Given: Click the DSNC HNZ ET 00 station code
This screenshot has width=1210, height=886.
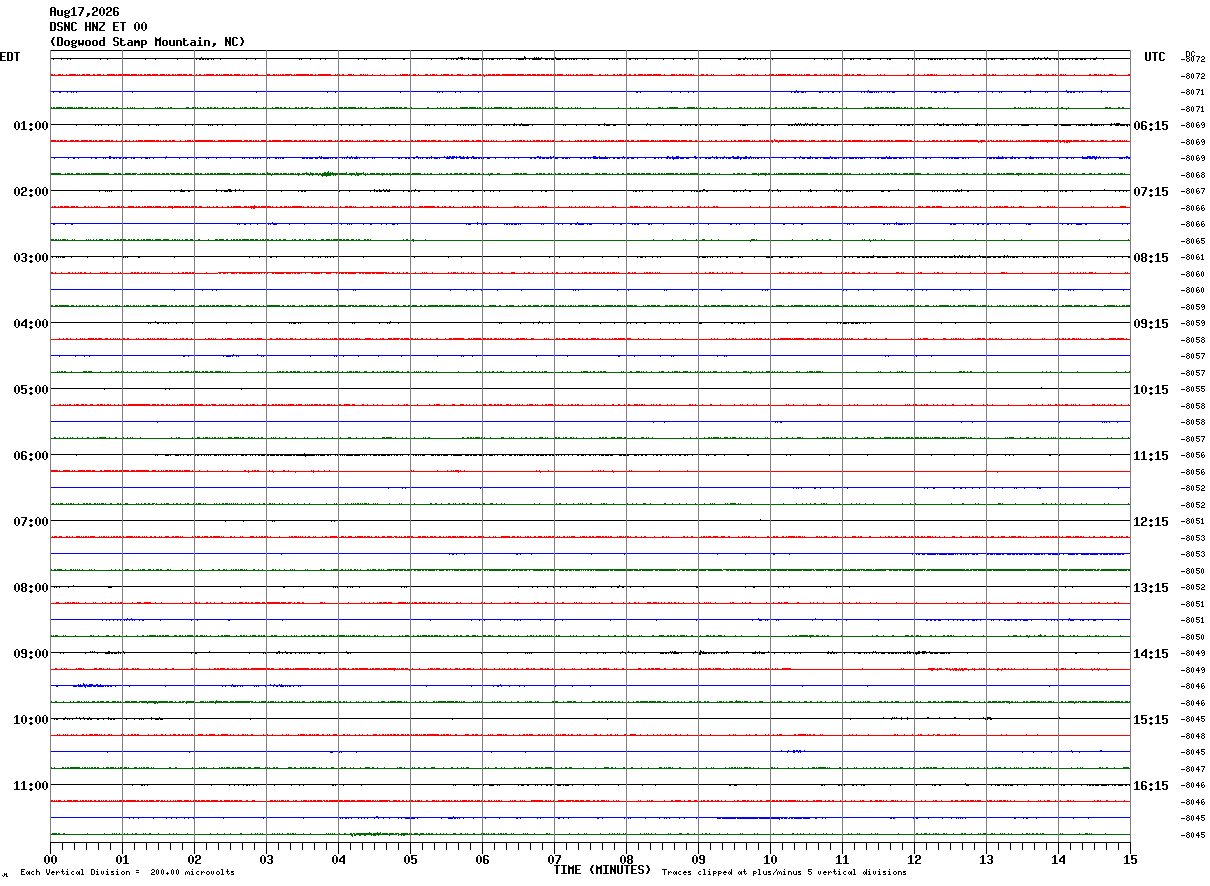Looking at the screenshot, I should pos(98,27).
